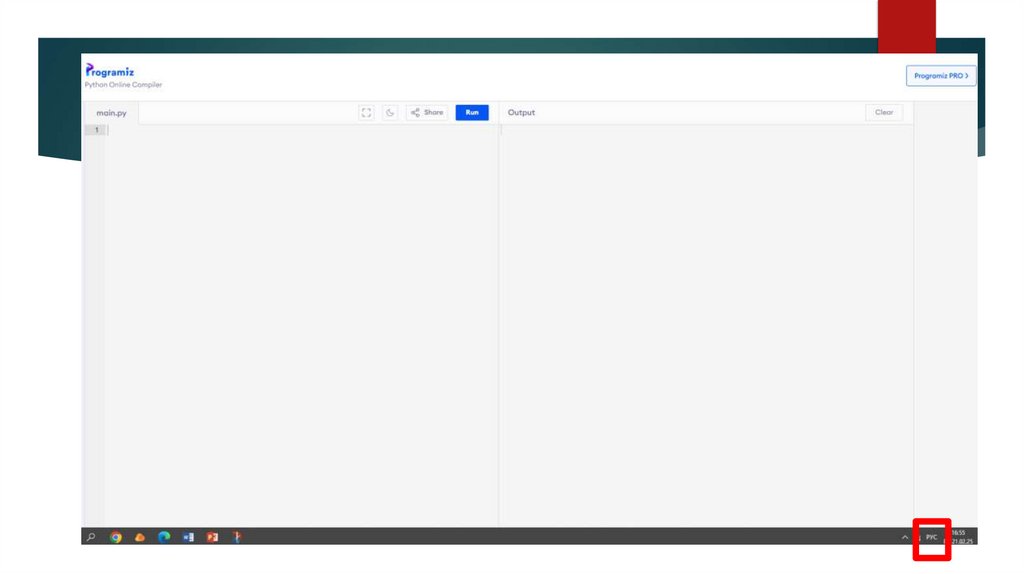1024x574 pixels.
Task: Click the Programiz logo
Action: (x=110, y=71)
